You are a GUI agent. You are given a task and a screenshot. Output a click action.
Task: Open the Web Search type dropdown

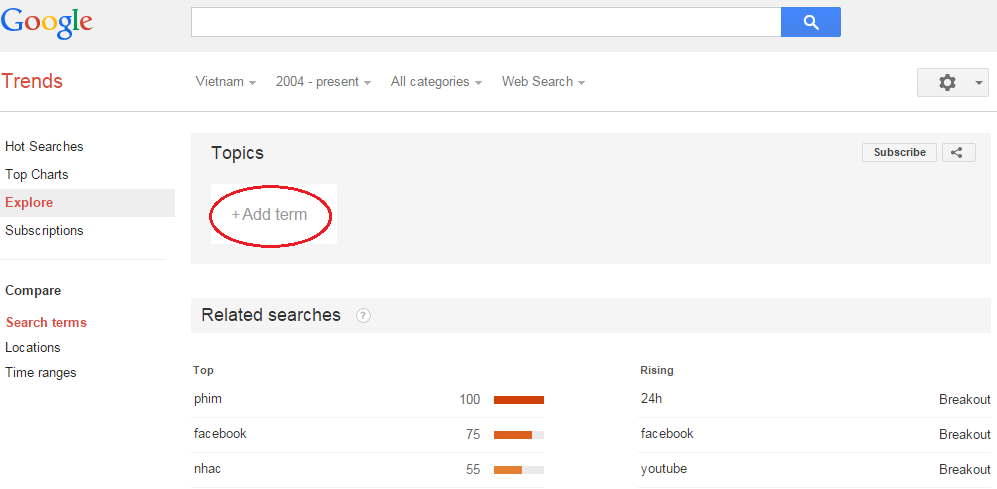(x=544, y=82)
